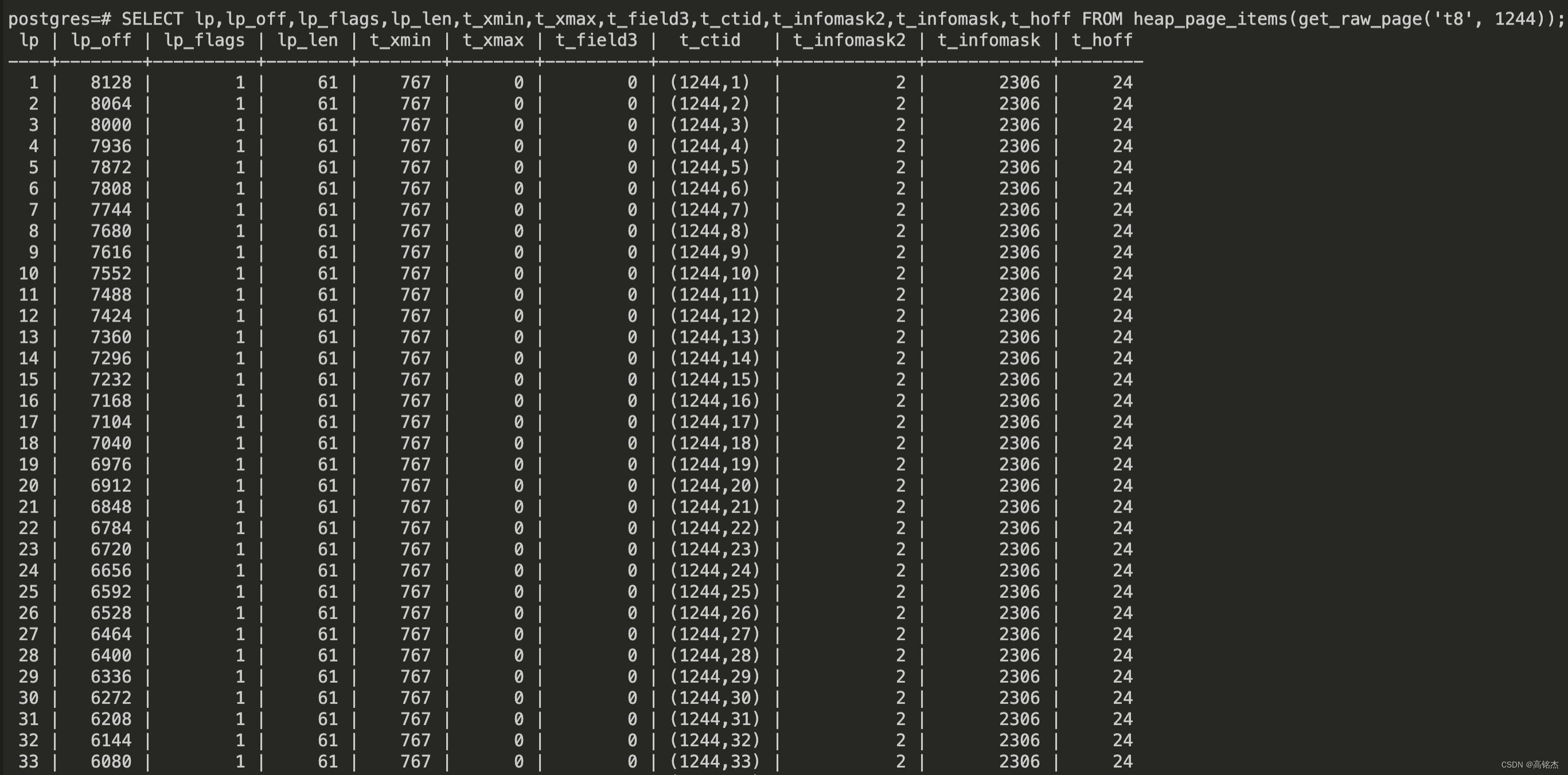Click the FROM keyword in query
Viewport: 1568px width, 775px height.
pyautogui.click(x=1102, y=19)
